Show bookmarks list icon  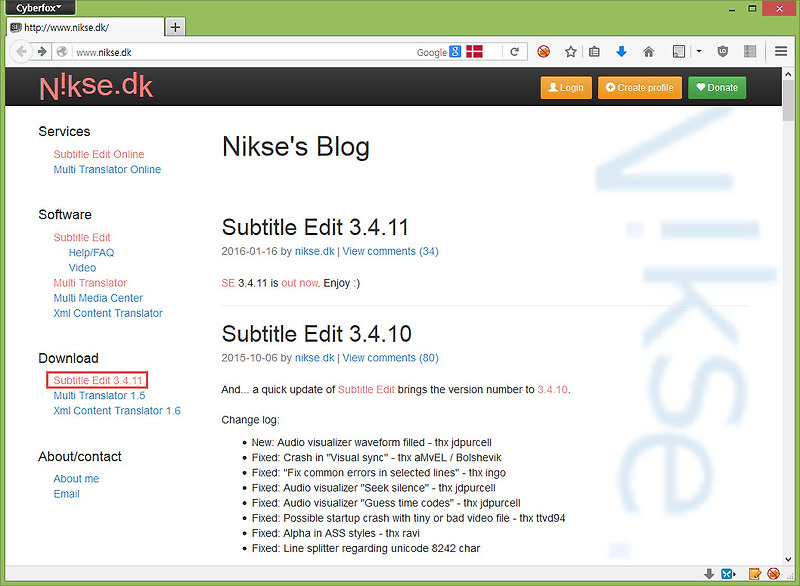pos(594,52)
